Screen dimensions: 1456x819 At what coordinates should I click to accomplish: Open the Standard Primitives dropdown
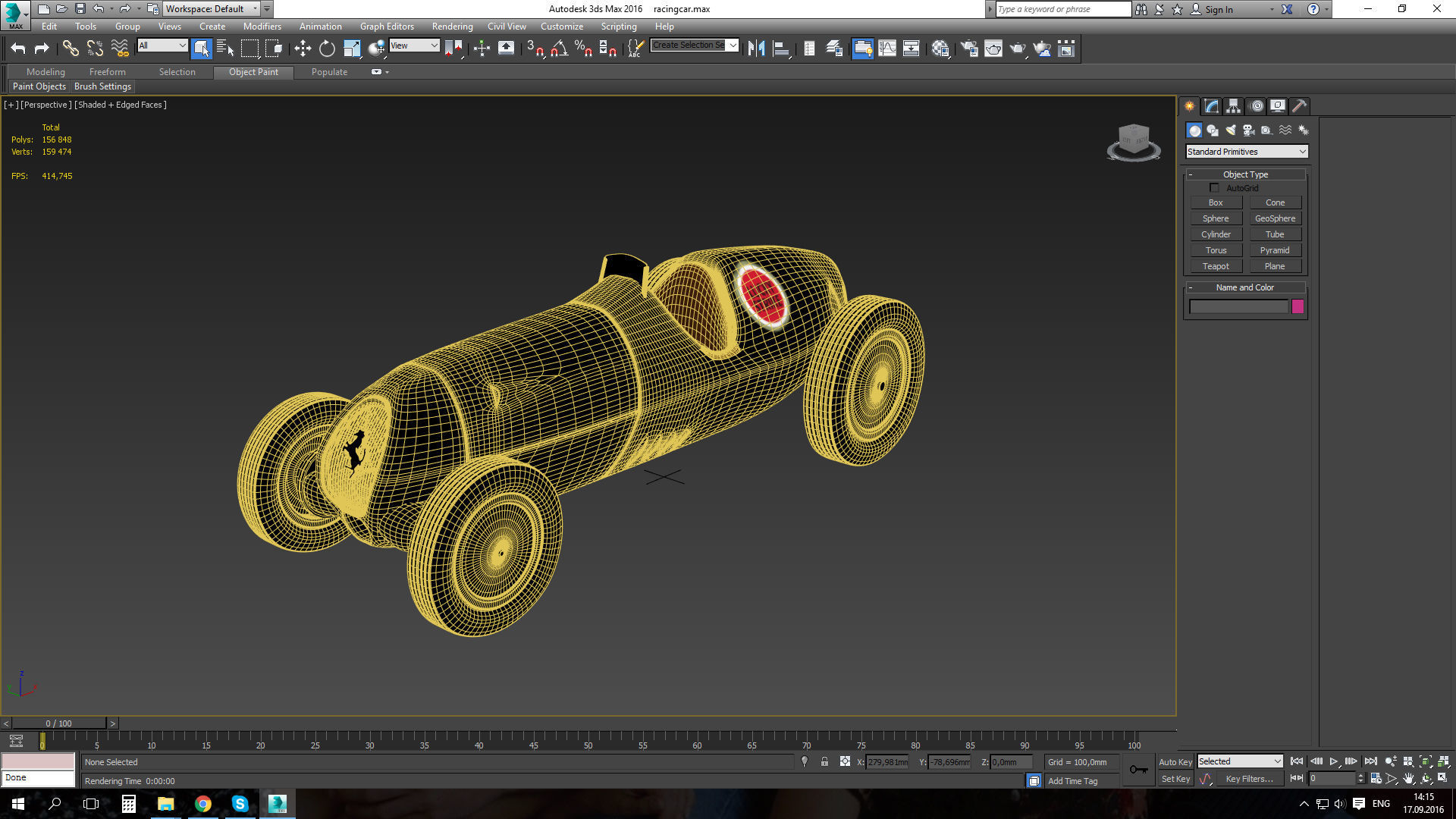pyautogui.click(x=1247, y=152)
